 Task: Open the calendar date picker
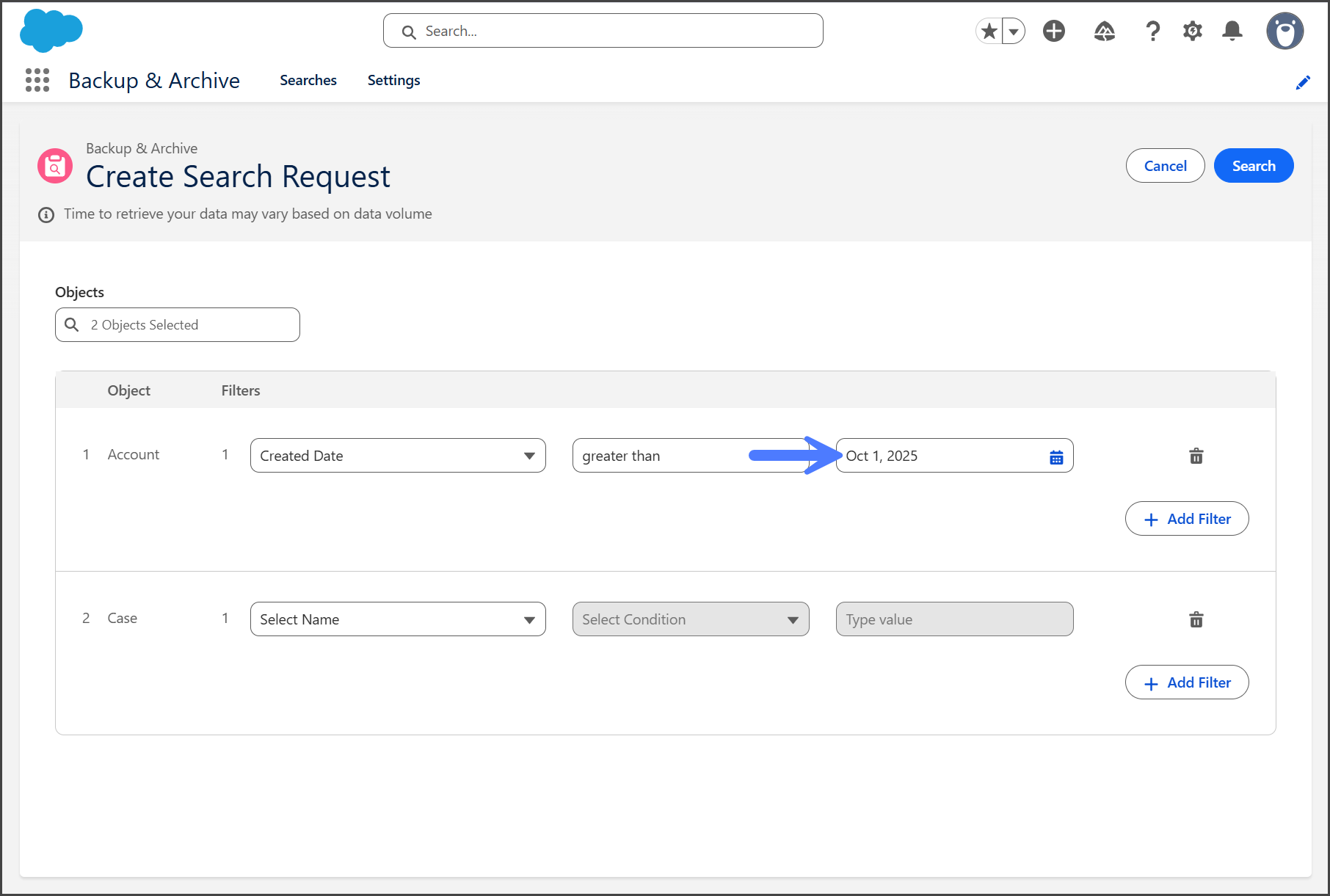1056,457
